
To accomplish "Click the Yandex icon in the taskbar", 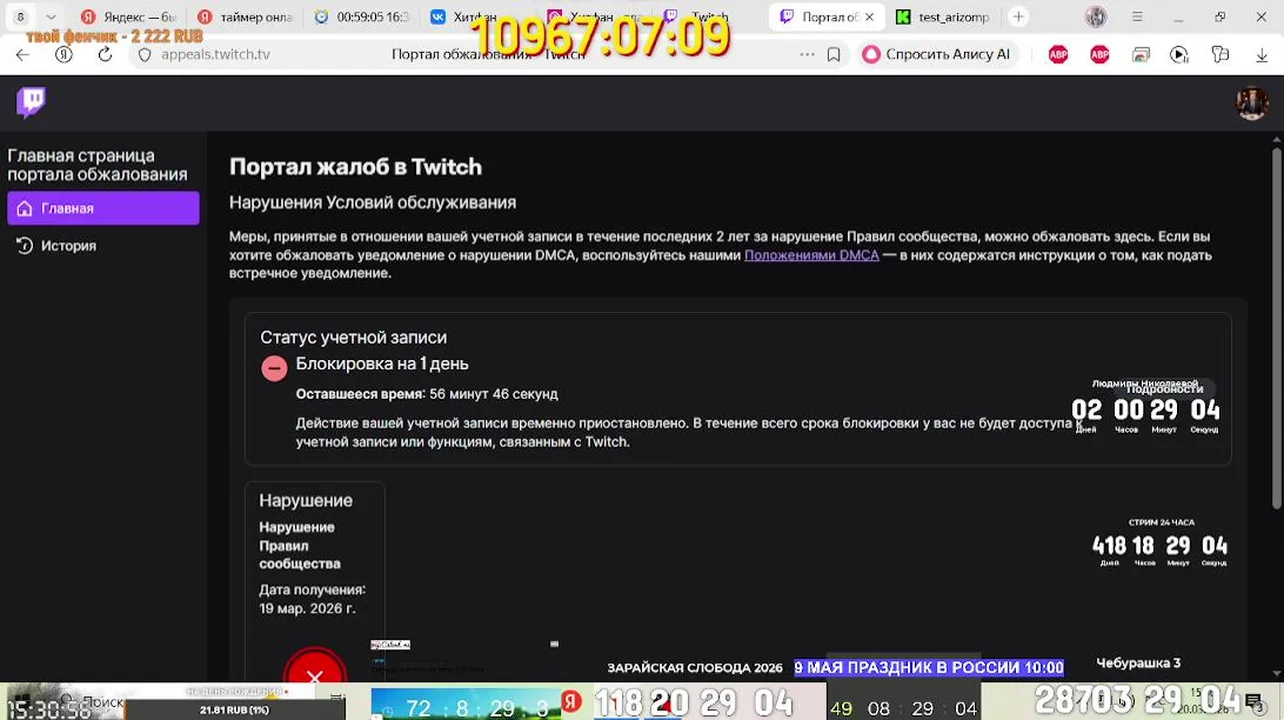I will tap(571, 702).
